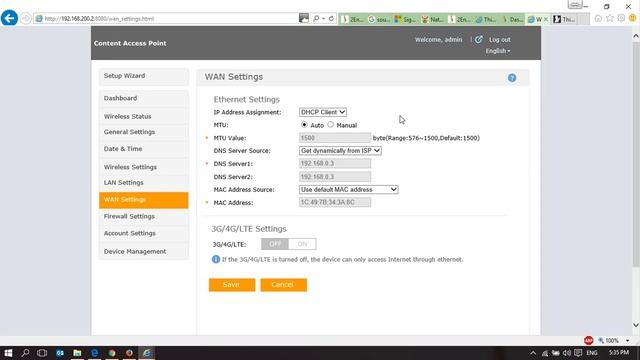Open Setup Wizard in sidebar
The image size is (640, 360).
144,76
